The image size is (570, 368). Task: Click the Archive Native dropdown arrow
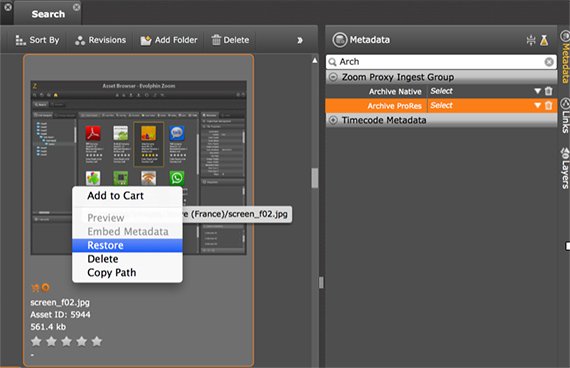tap(537, 91)
